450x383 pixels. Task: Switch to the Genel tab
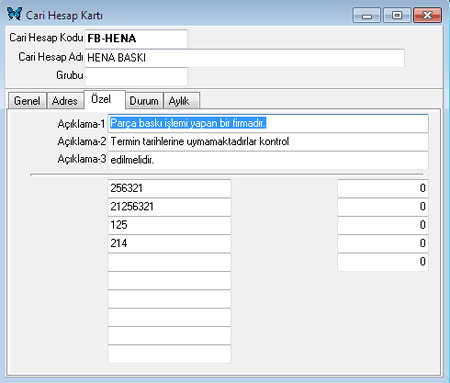(27, 101)
